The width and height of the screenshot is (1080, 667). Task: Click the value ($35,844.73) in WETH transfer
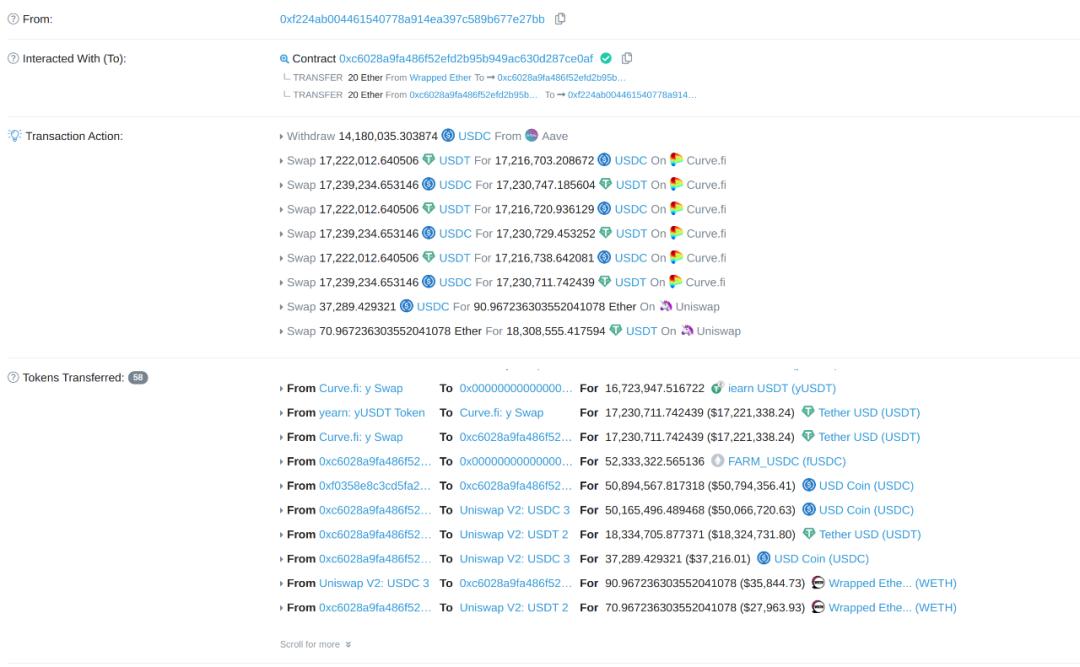click(x=772, y=583)
